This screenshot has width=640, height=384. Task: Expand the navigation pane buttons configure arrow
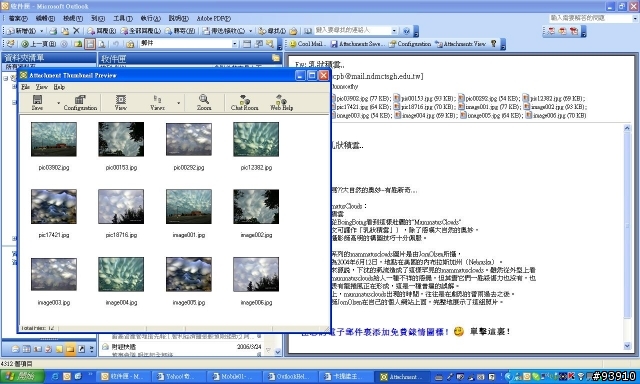click(x=91, y=349)
